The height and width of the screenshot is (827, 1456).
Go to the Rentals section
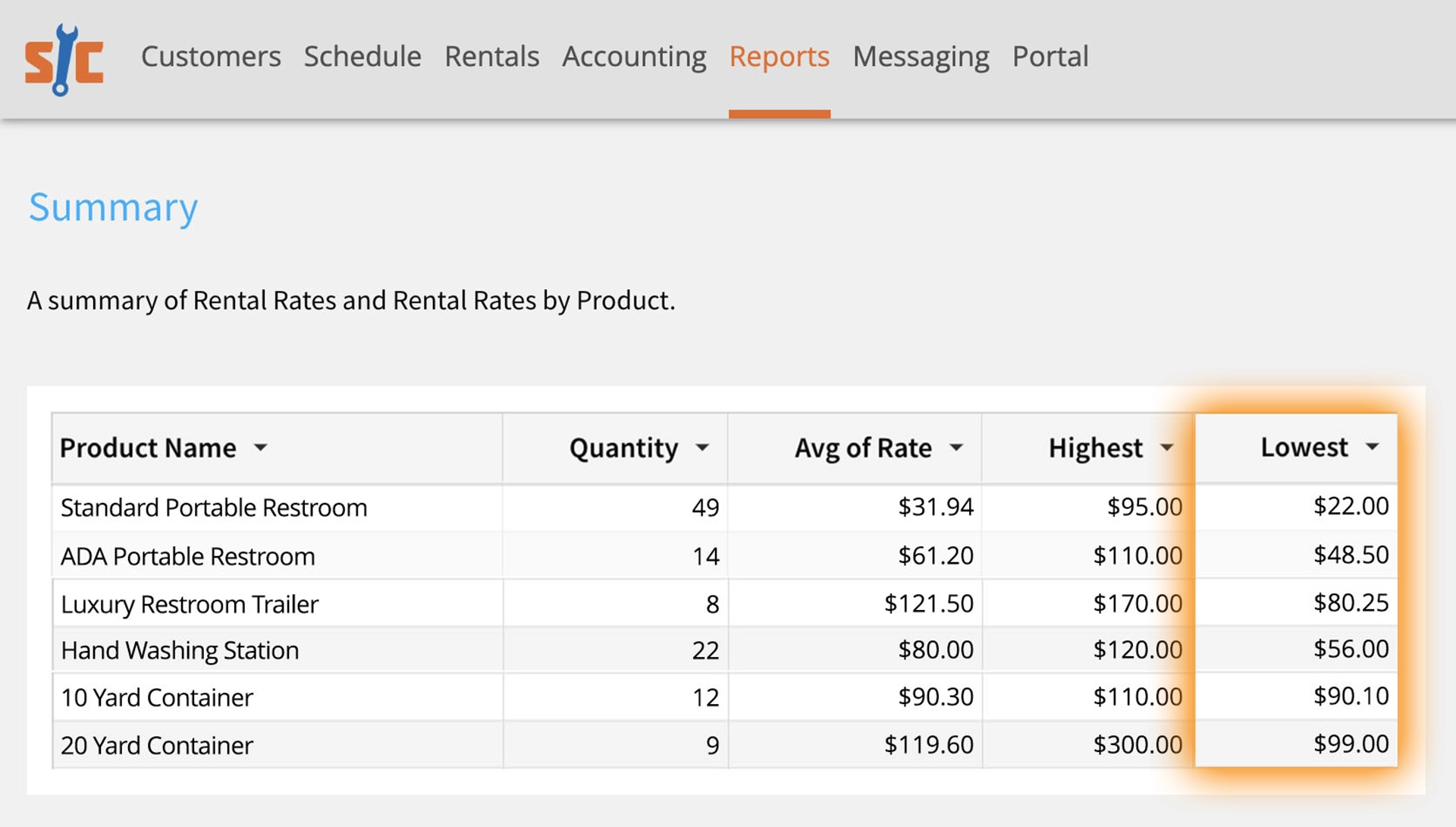point(491,57)
